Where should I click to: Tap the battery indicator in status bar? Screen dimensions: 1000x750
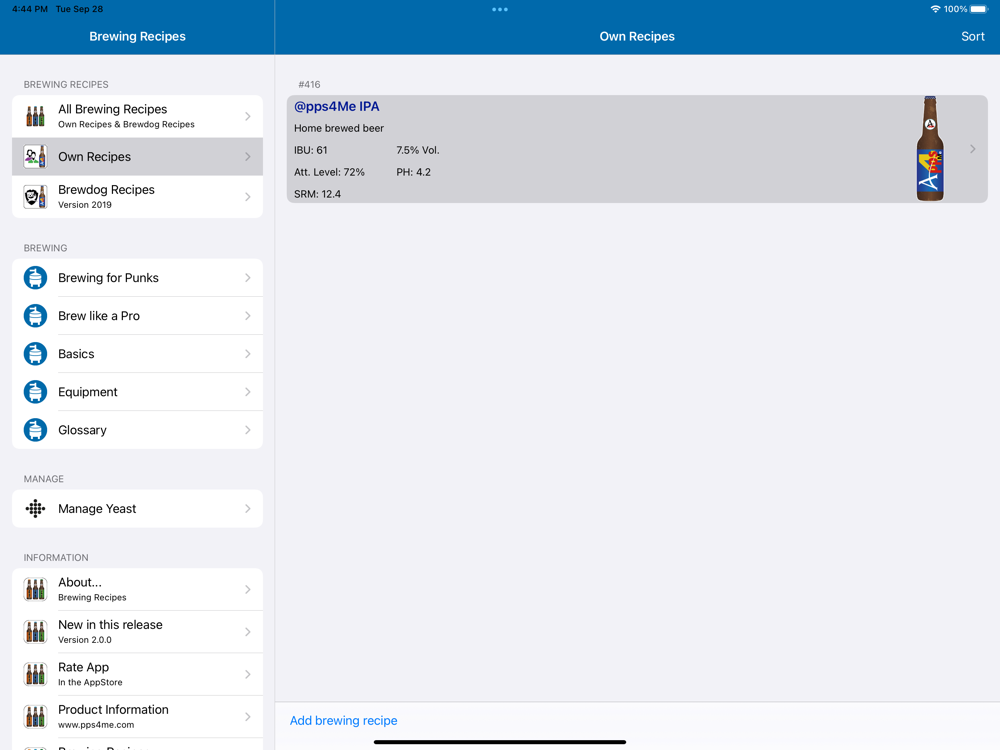(x=979, y=9)
